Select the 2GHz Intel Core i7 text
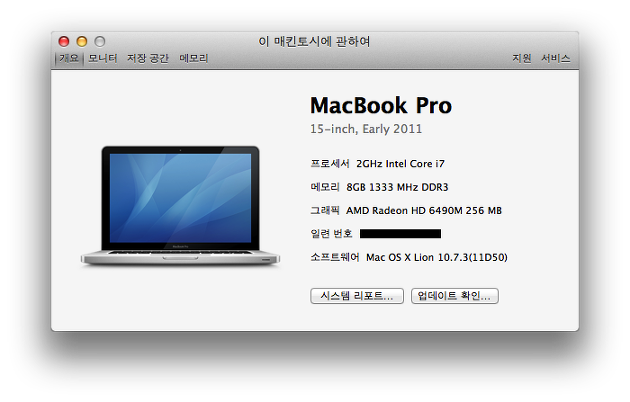 click(401, 164)
